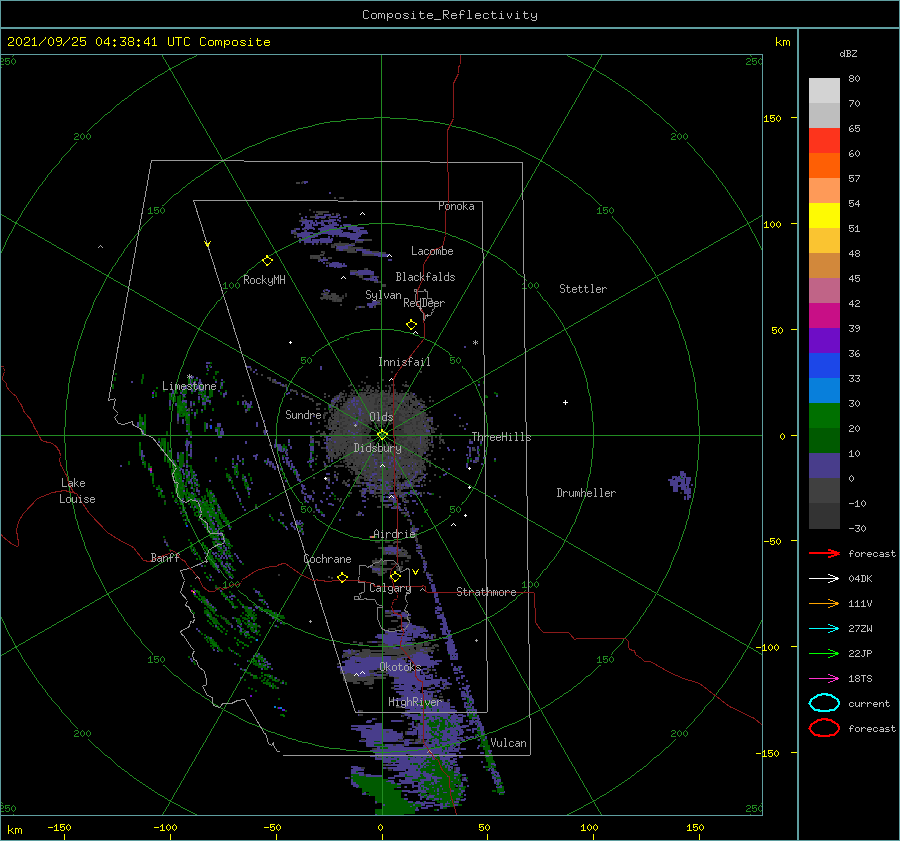The height and width of the screenshot is (841, 900).
Task: Click the Drumheller city label
Action: click(x=586, y=493)
